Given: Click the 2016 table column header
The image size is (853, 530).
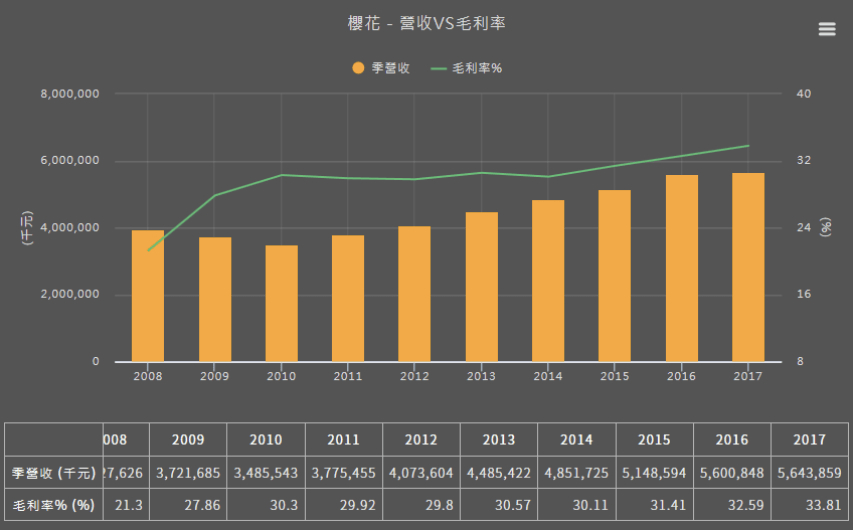Looking at the screenshot, I should [732, 440].
